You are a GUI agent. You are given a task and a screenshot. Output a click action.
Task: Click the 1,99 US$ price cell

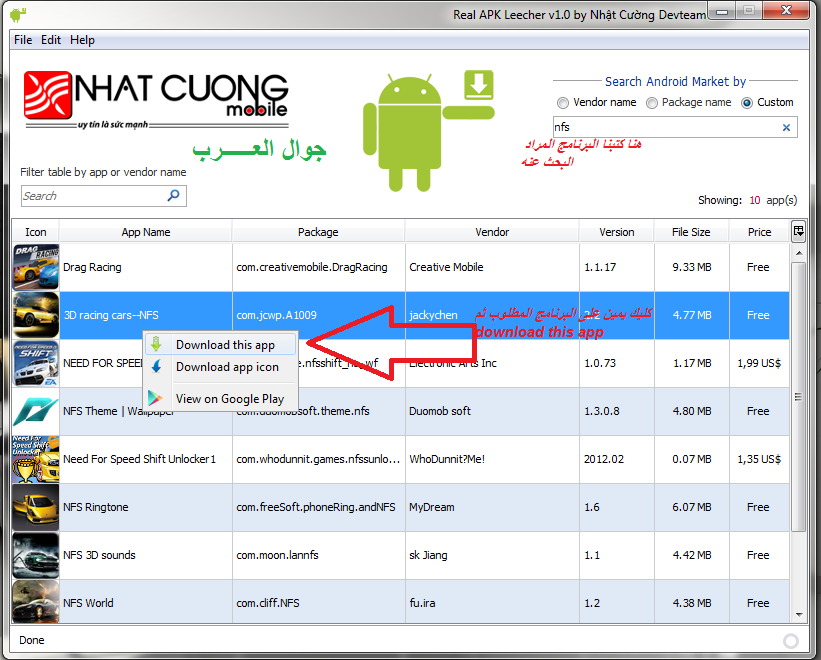(x=759, y=363)
